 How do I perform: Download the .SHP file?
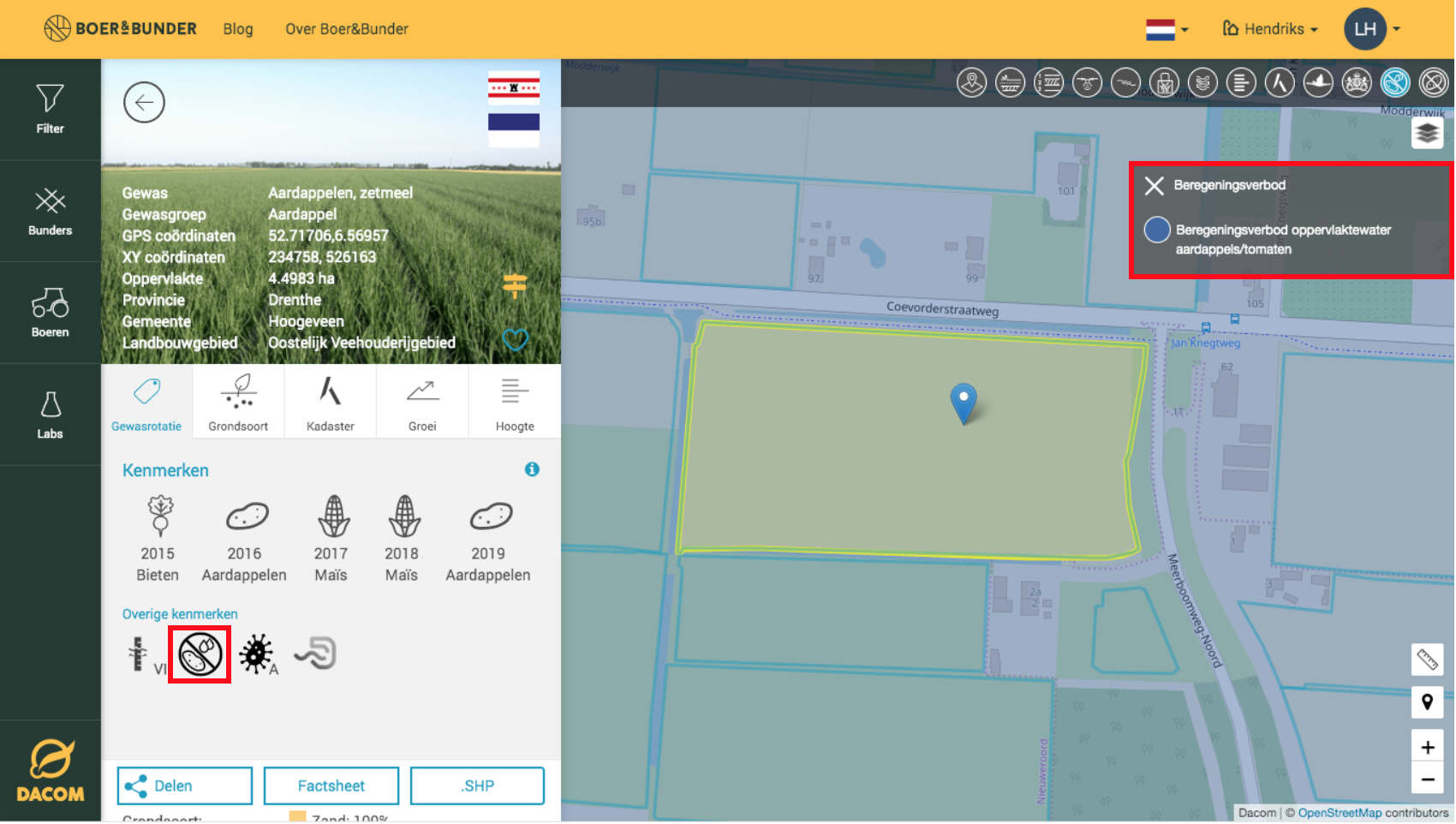point(477,785)
